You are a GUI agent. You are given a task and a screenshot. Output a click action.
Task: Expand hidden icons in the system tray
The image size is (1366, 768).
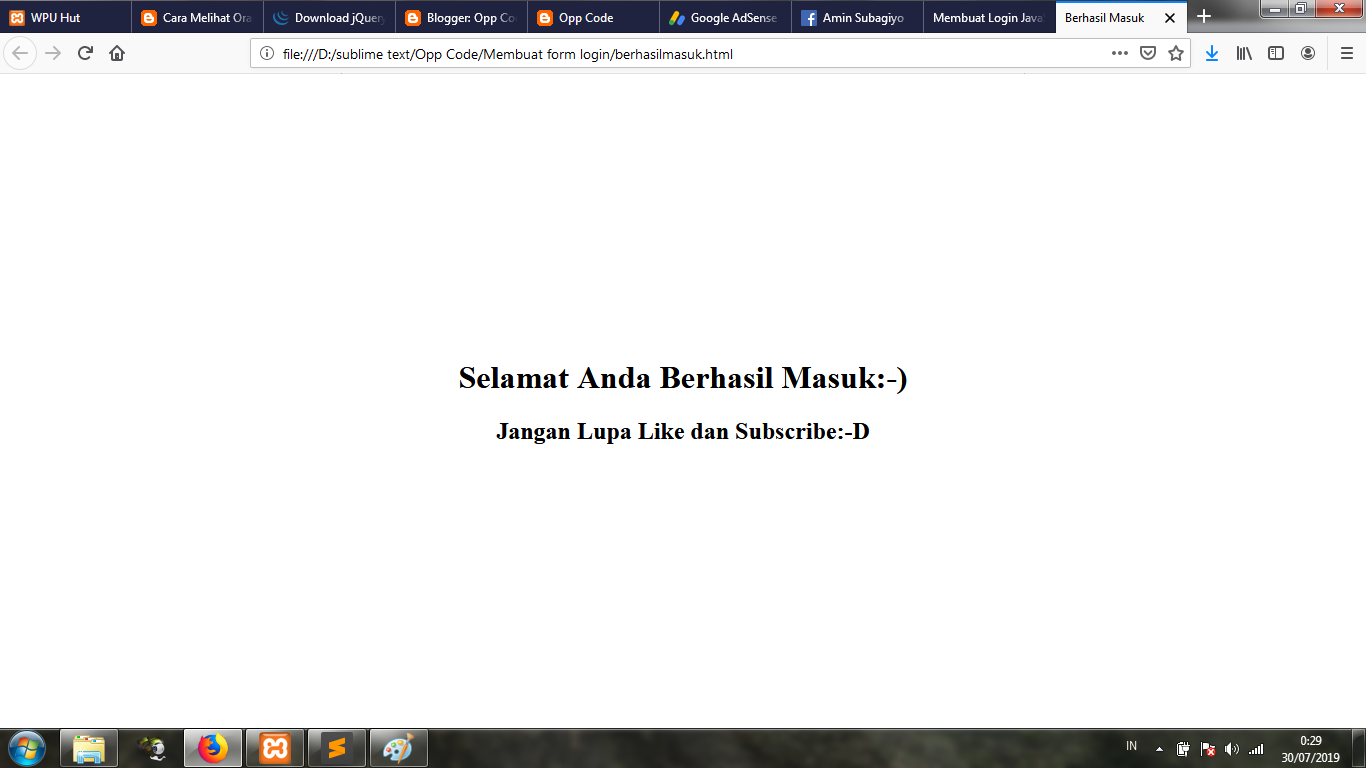tap(1157, 748)
